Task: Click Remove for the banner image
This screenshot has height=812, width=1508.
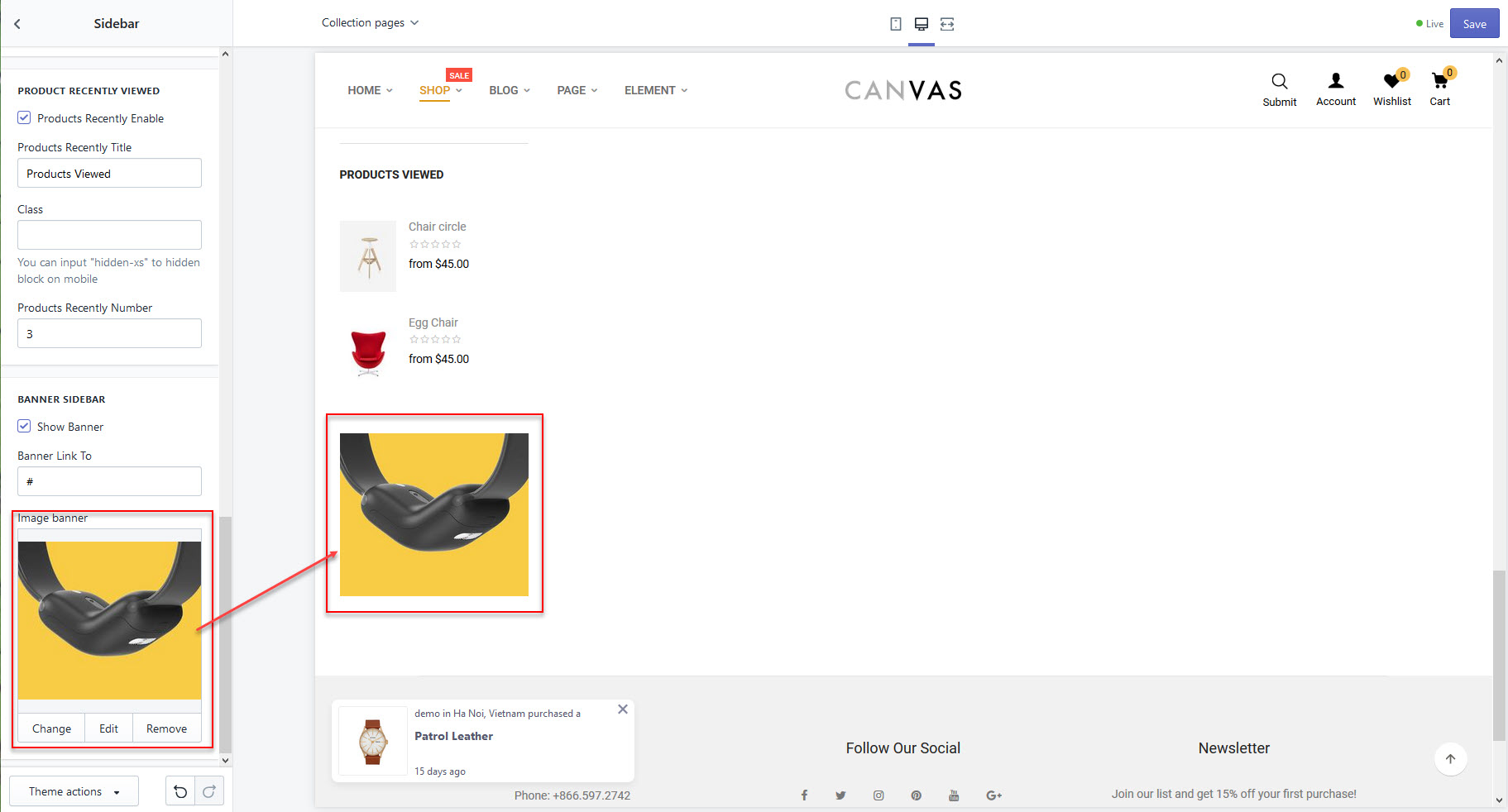Action: coord(166,728)
